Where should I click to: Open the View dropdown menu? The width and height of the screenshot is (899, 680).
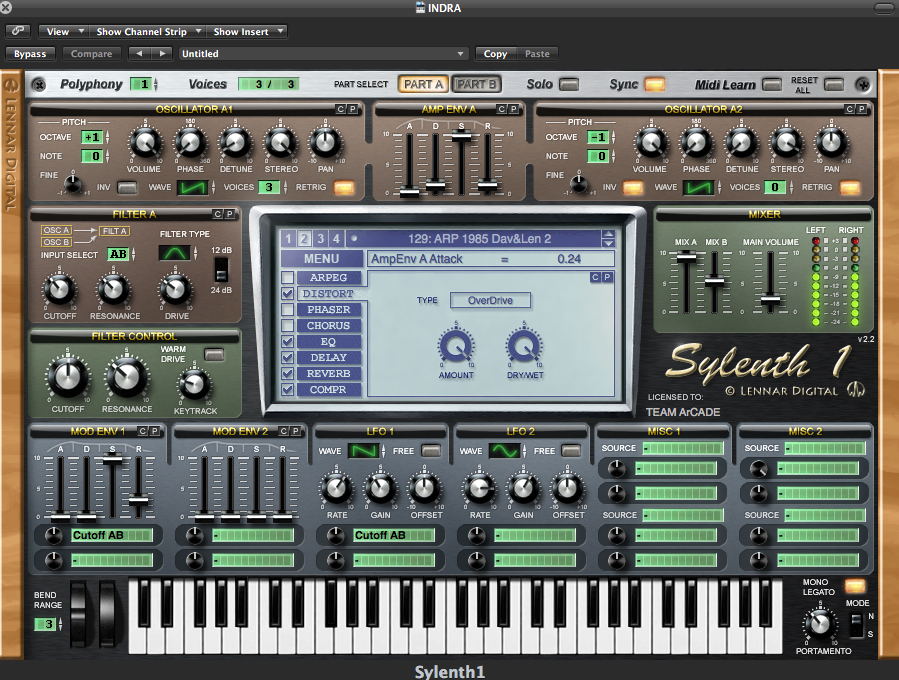tap(65, 32)
